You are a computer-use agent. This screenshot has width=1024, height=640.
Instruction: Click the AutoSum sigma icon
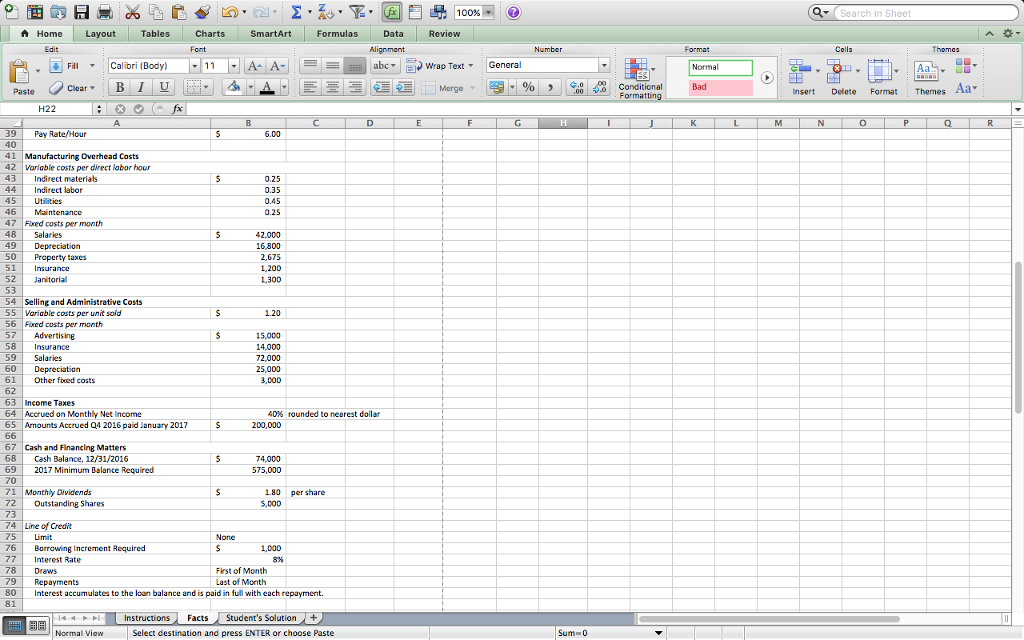[296, 12]
